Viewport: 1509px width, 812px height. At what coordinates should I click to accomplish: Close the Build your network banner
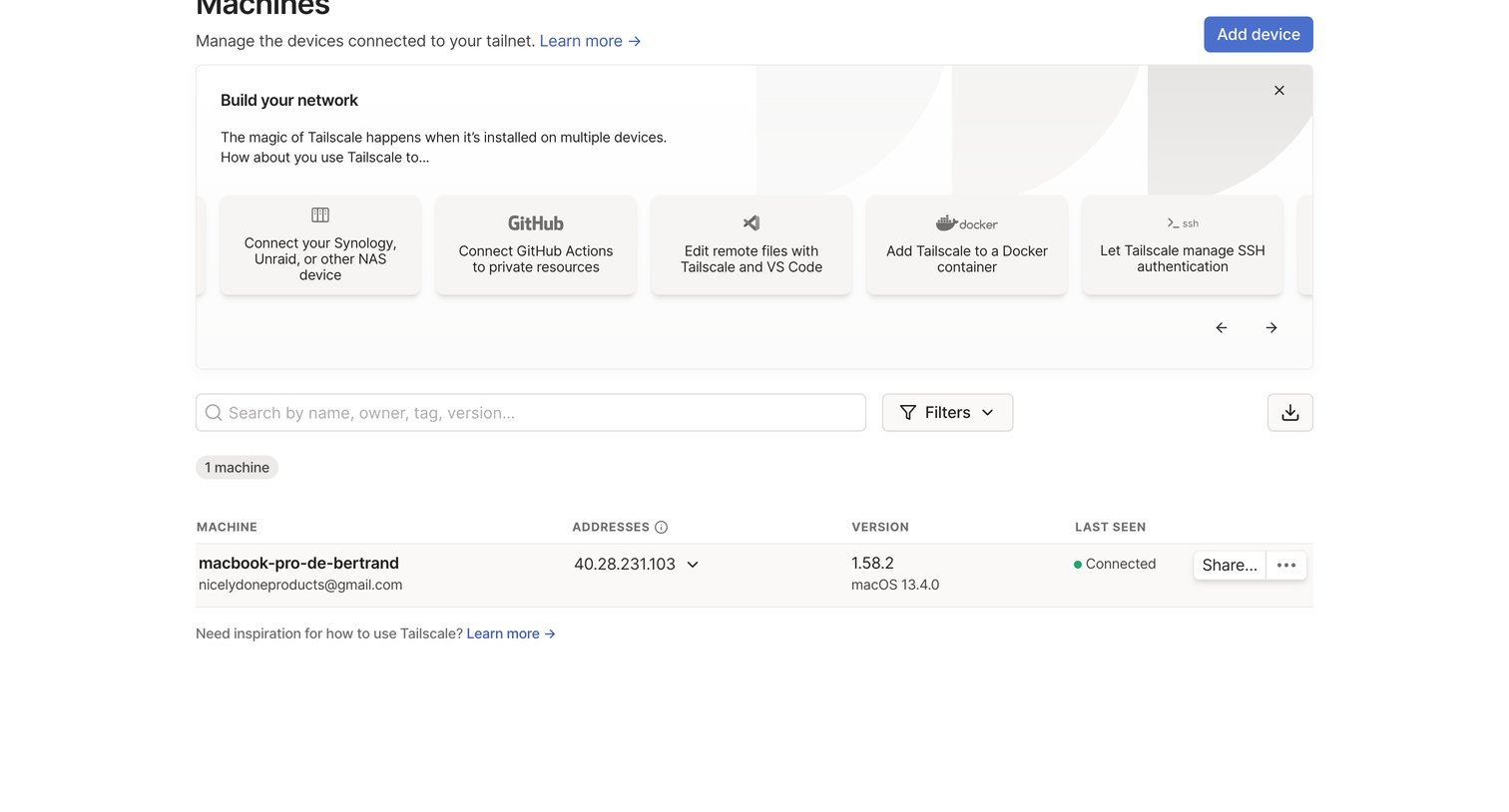(x=1279, y=91)
